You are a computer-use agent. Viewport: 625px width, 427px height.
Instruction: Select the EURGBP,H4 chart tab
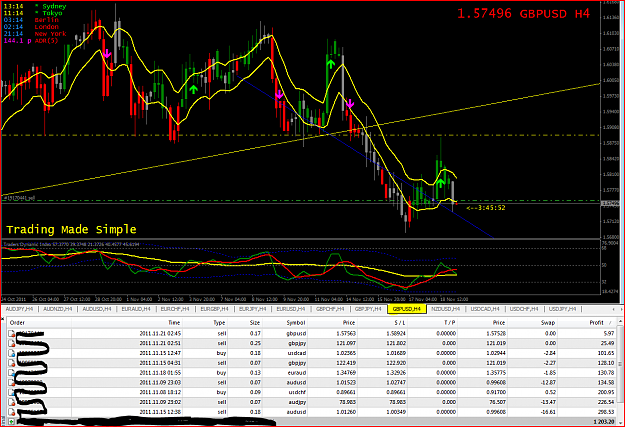[x=214, y=309]
